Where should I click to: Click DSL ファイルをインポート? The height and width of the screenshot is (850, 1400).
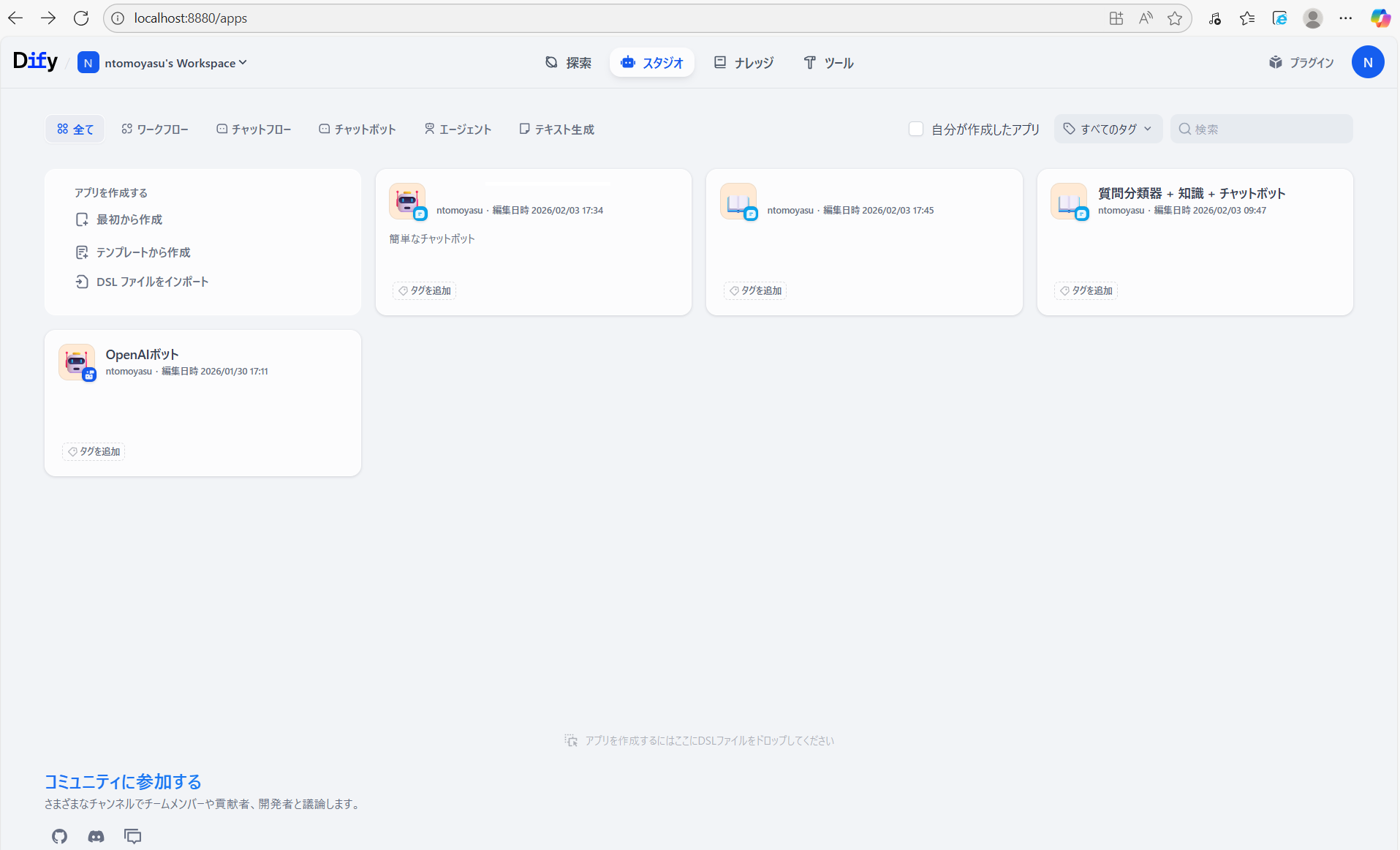click(x=152, y=282)
